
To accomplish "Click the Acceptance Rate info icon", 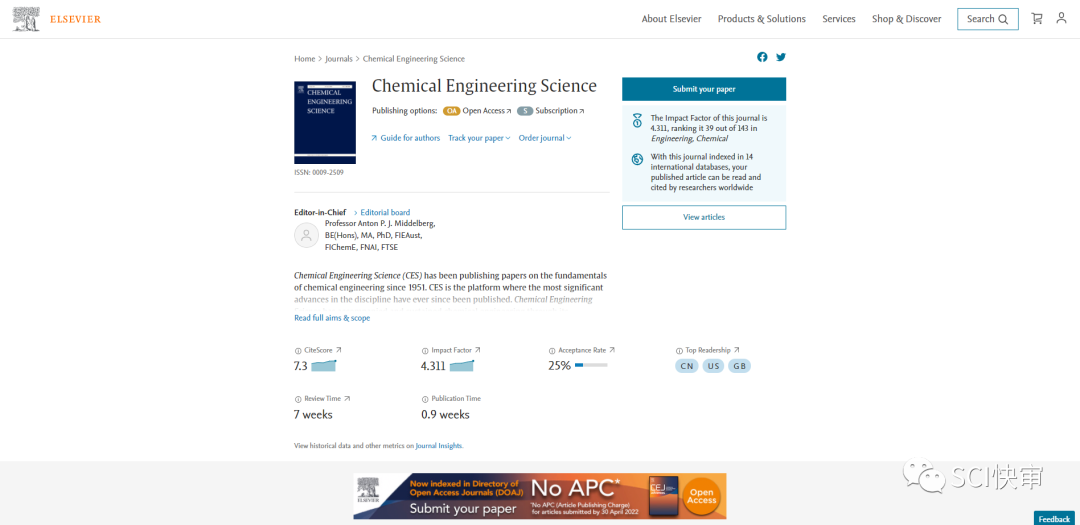I will pos(552,351).
